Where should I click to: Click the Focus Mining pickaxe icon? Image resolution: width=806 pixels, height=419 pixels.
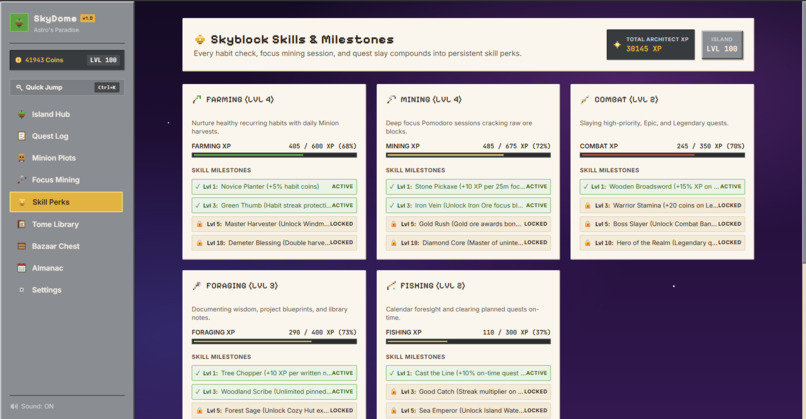pyautogui.click(x=22, y=180)
